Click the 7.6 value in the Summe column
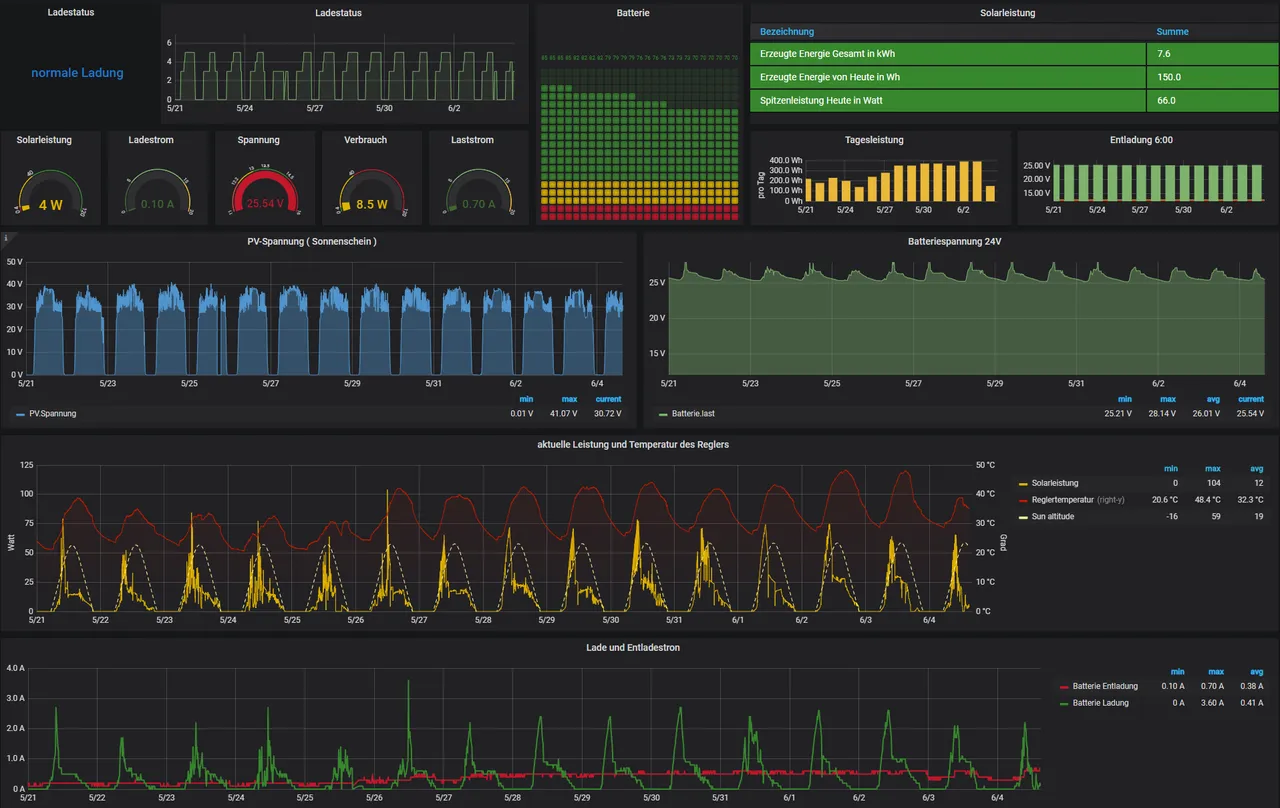This screenshot has width=1280, height=808. [1164, 53]
